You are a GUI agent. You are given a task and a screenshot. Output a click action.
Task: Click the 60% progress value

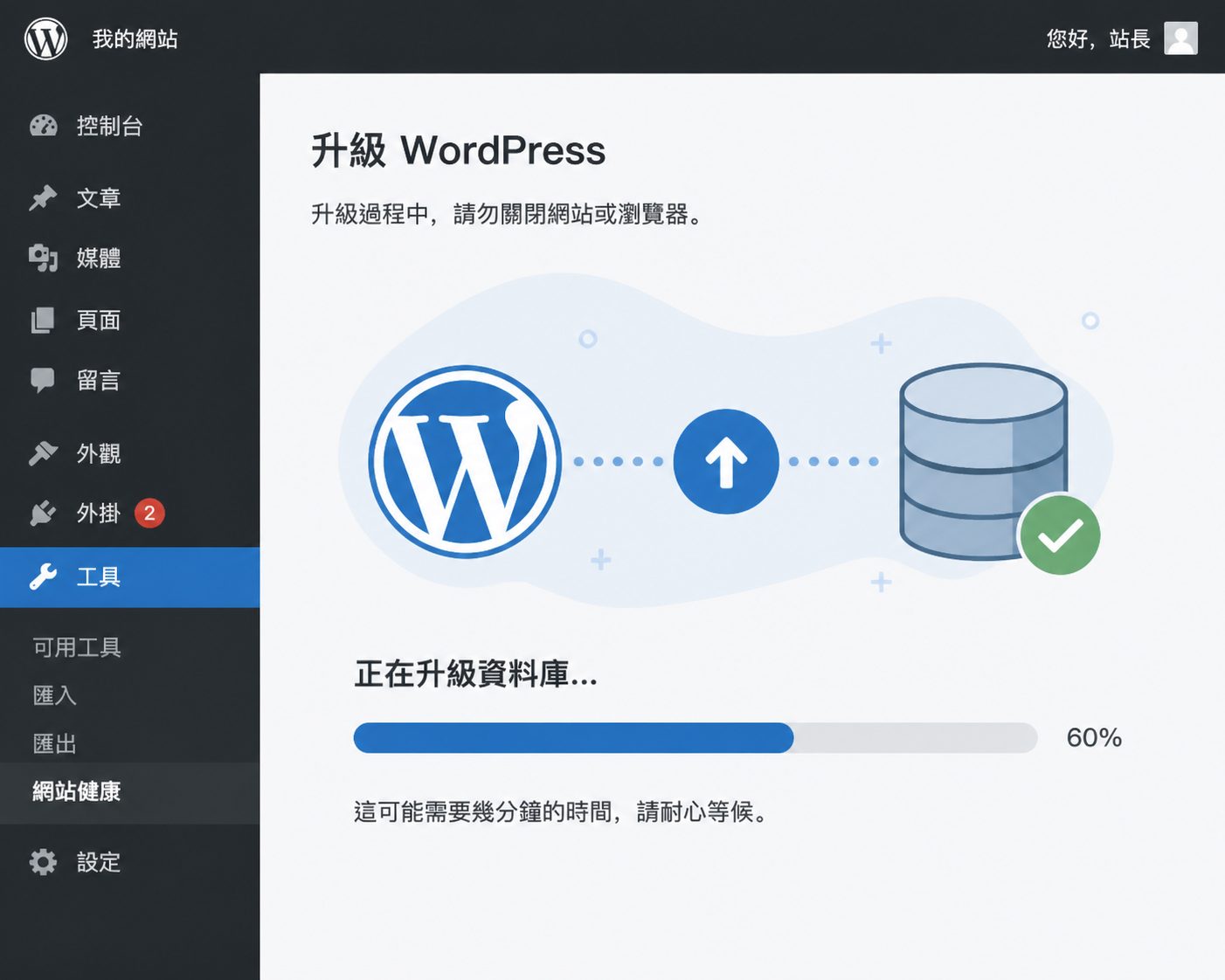[x=1094, y=738]
